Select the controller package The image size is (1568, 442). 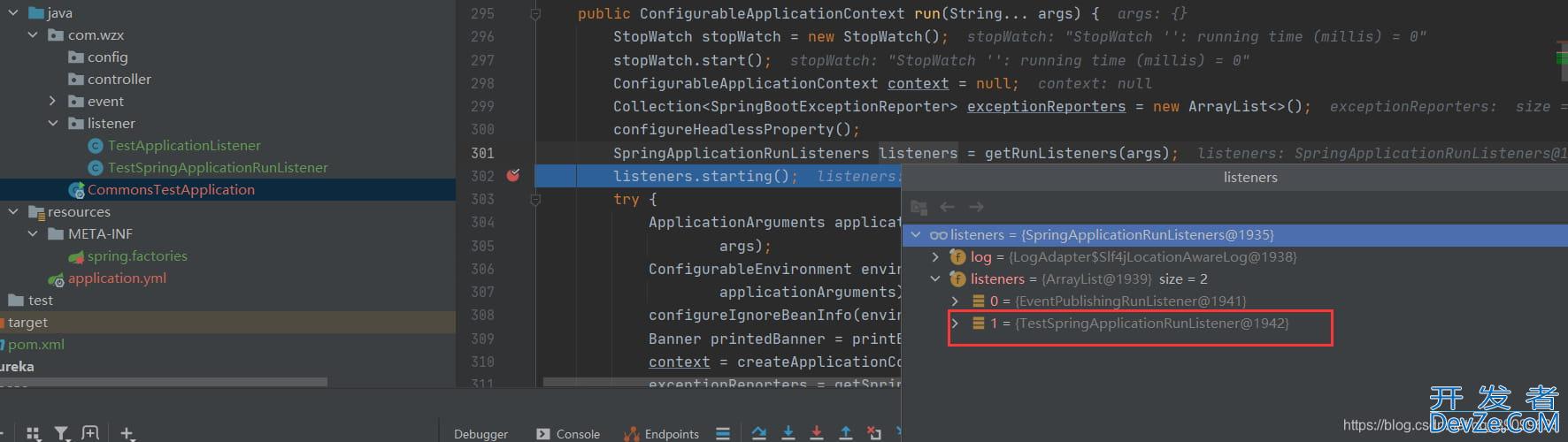coord(119,80)
